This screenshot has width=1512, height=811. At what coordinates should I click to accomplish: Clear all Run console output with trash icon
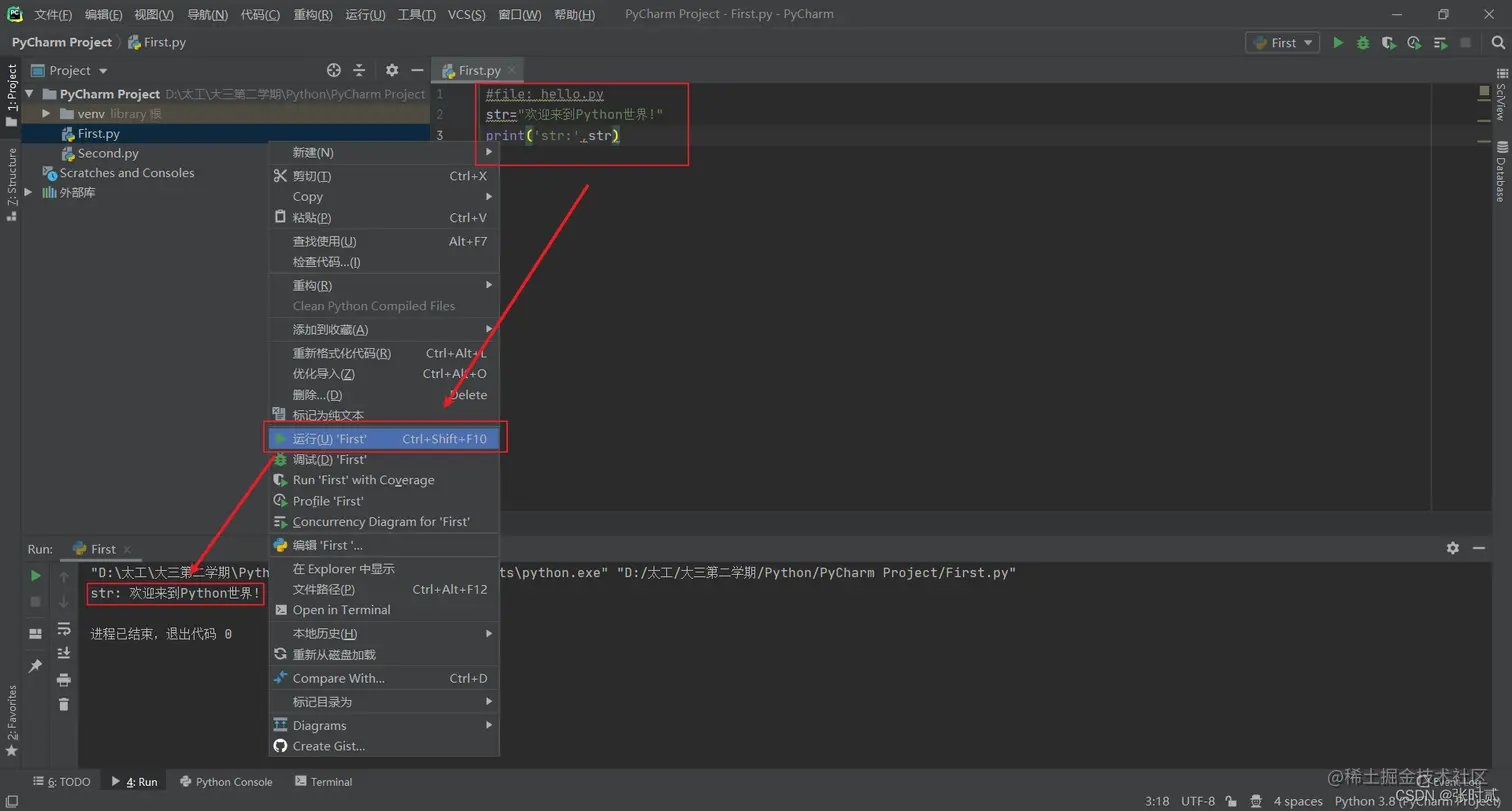tap(64, 704)
